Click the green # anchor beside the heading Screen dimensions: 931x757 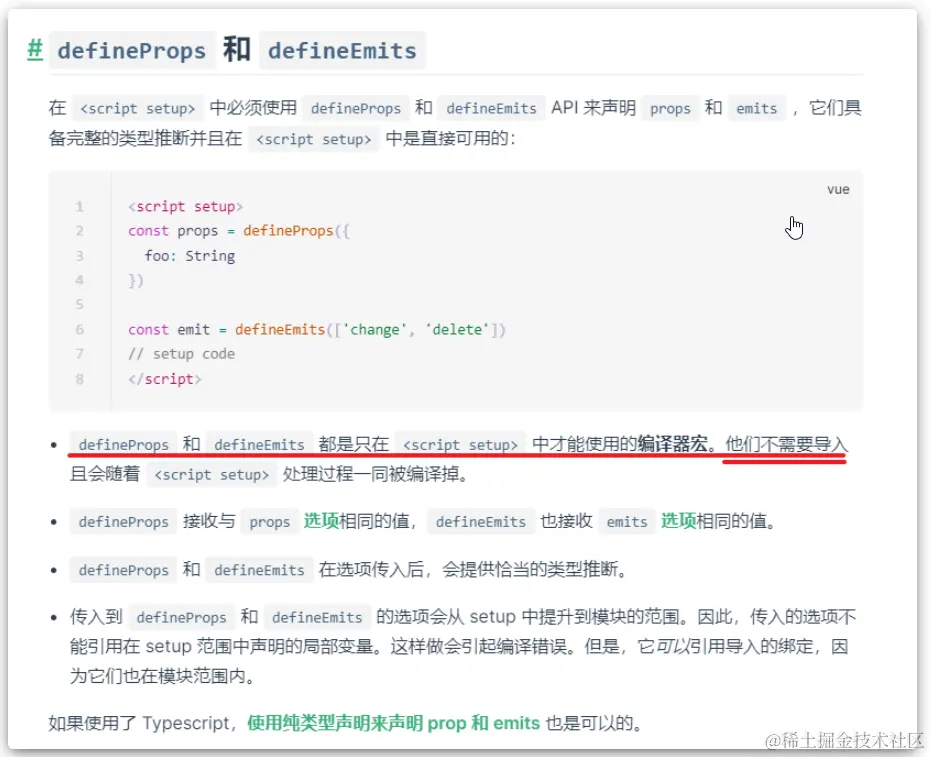tap(35, 49)
